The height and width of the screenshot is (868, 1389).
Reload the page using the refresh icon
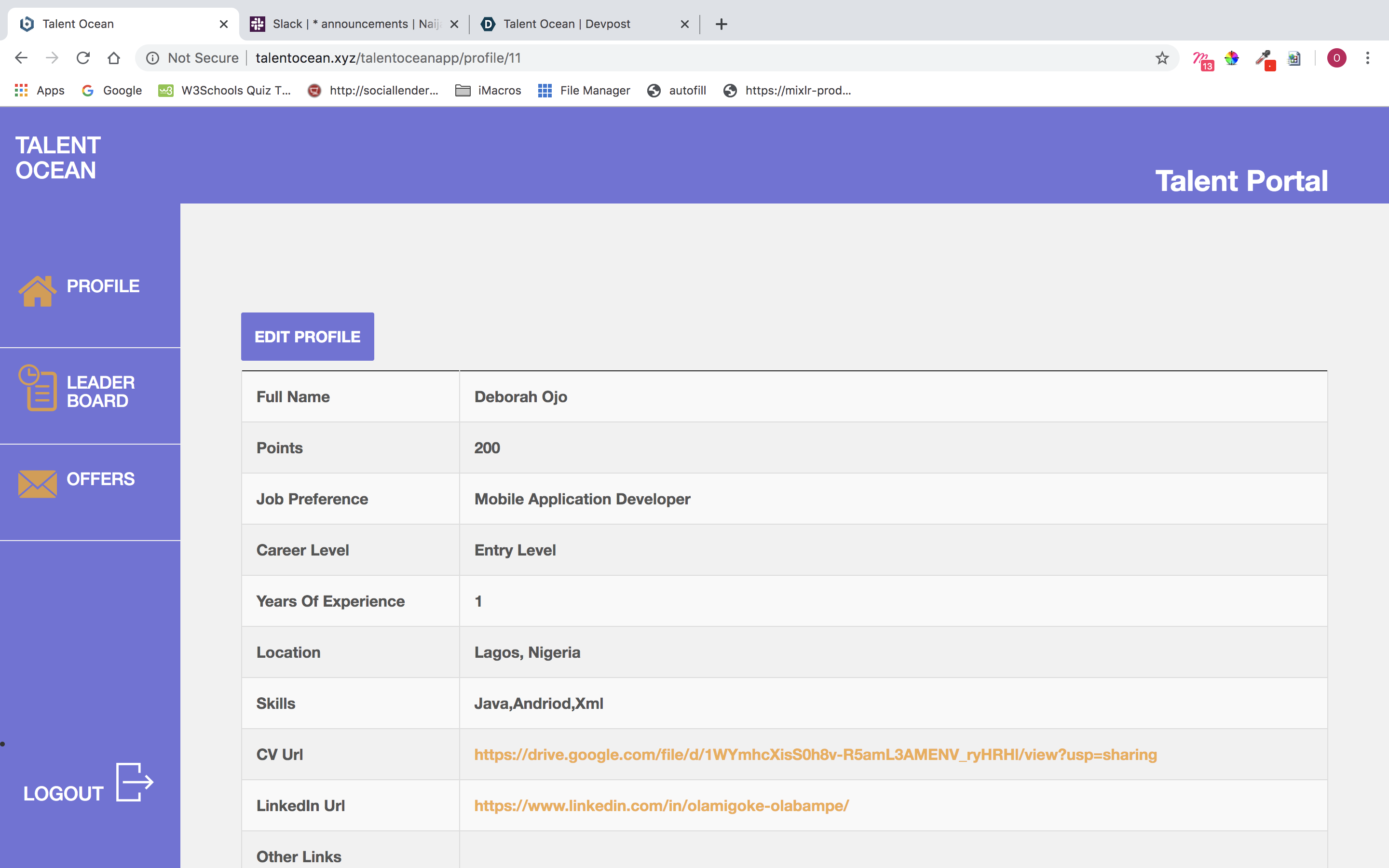point(83,58)
